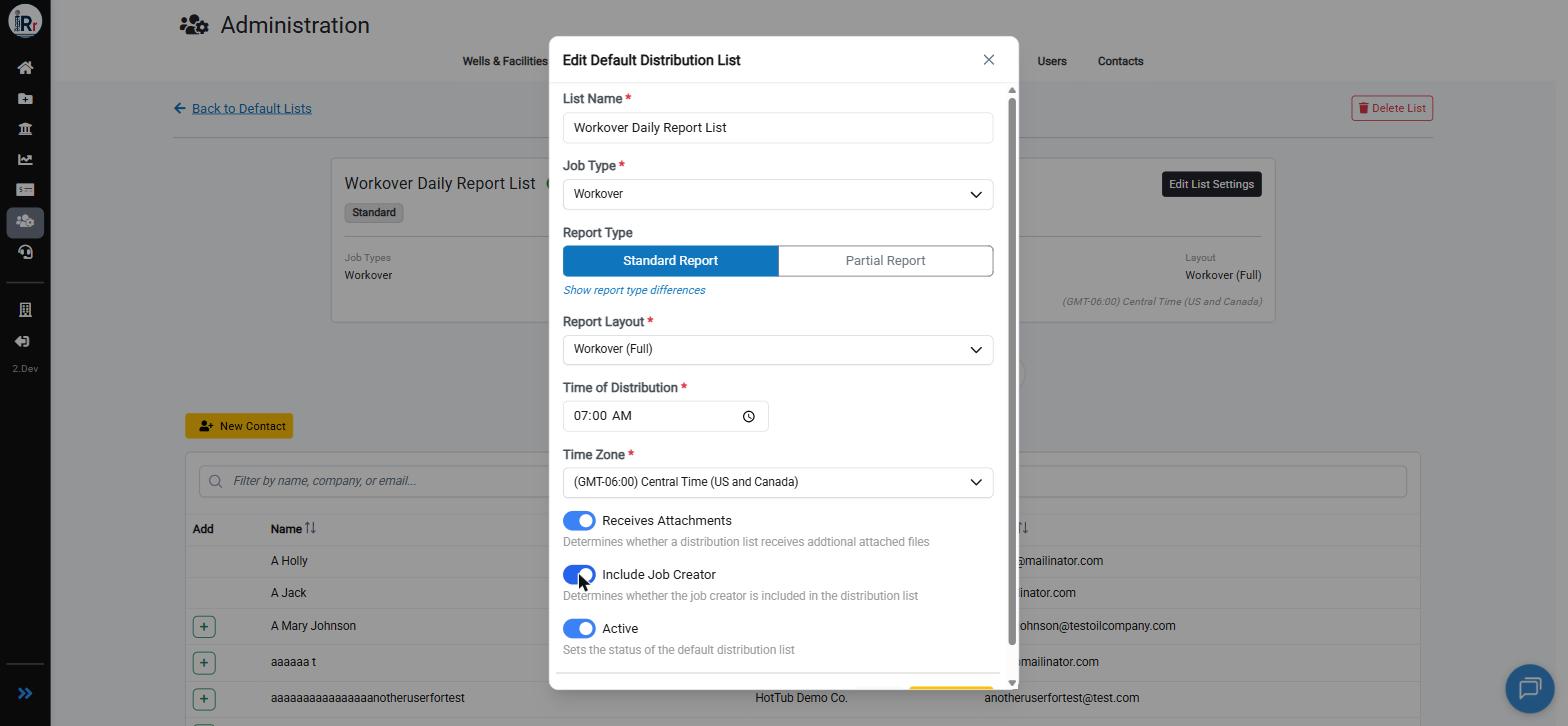The image size is (1568, 726).
Task: Open the chat widget bubble
Action: (1530, 687)
